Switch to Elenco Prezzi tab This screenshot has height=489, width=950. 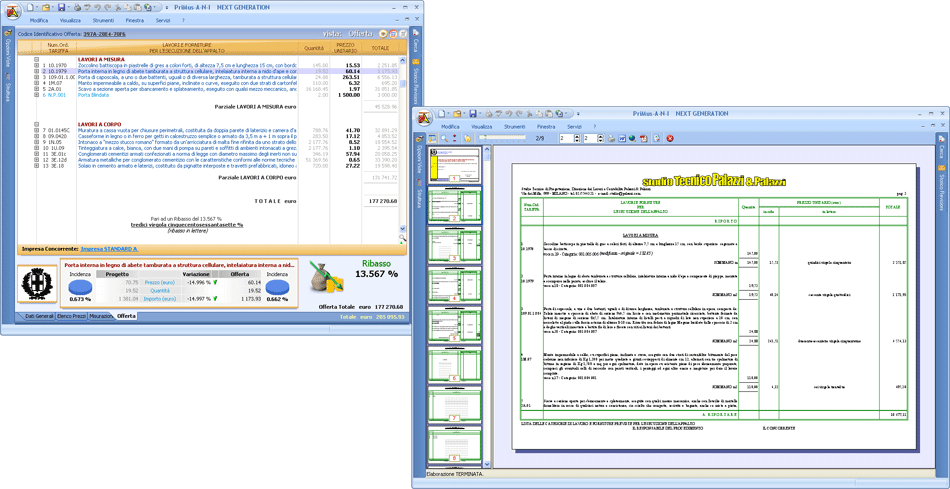[x=71, y=316]
